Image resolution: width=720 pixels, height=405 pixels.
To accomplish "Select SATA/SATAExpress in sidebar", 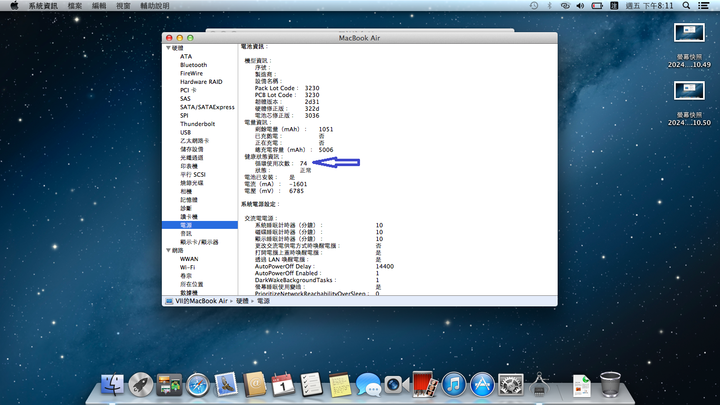I will [x=207, y=107].
